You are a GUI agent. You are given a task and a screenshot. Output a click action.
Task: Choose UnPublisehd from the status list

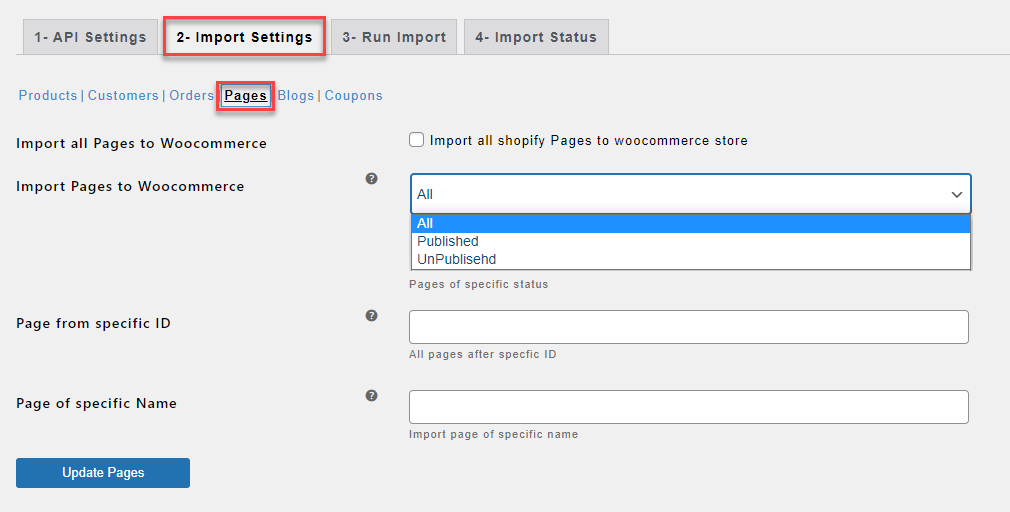point(691,260)
